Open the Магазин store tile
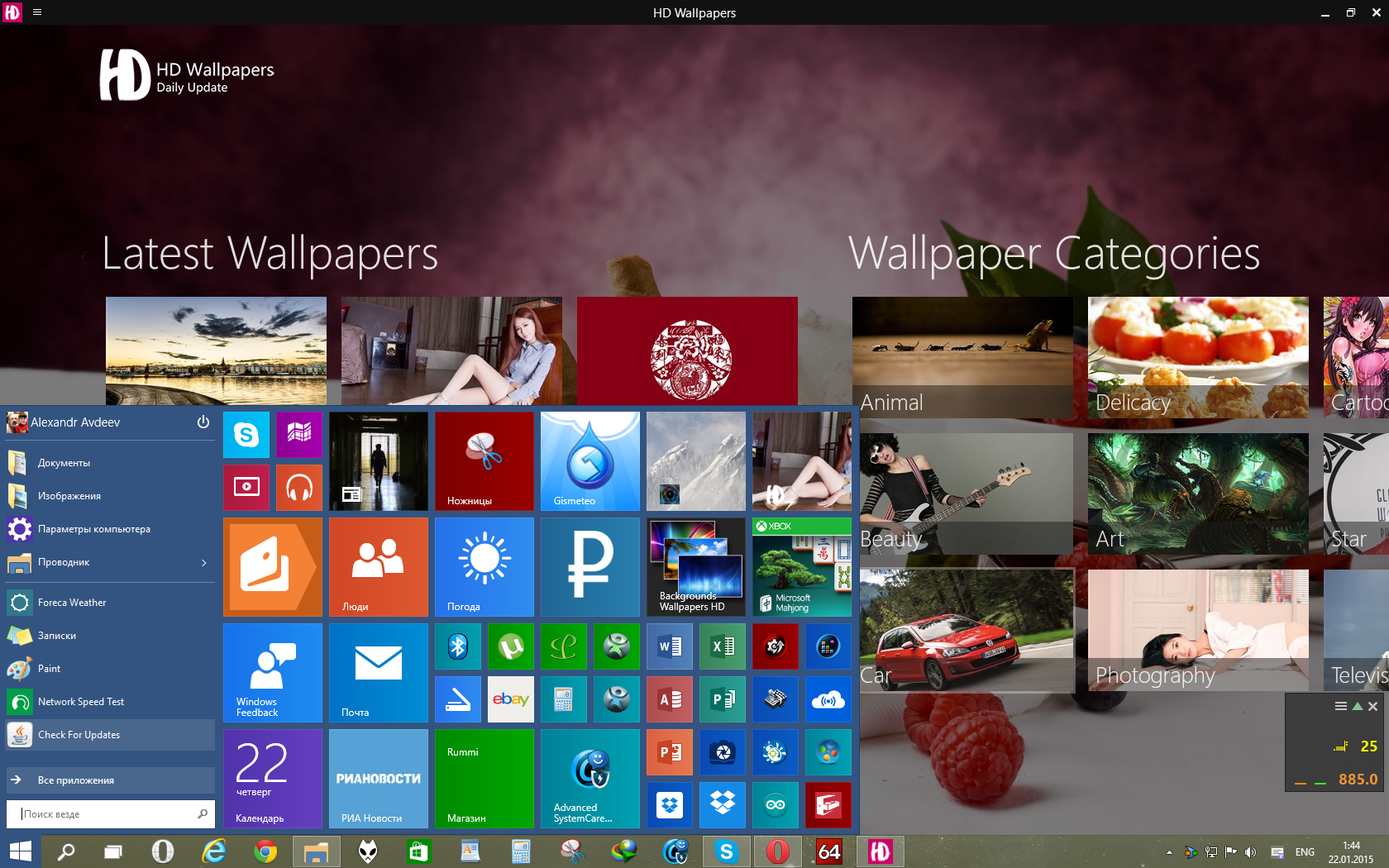Screen dimensions: 1389x868 tap(484, 779)
